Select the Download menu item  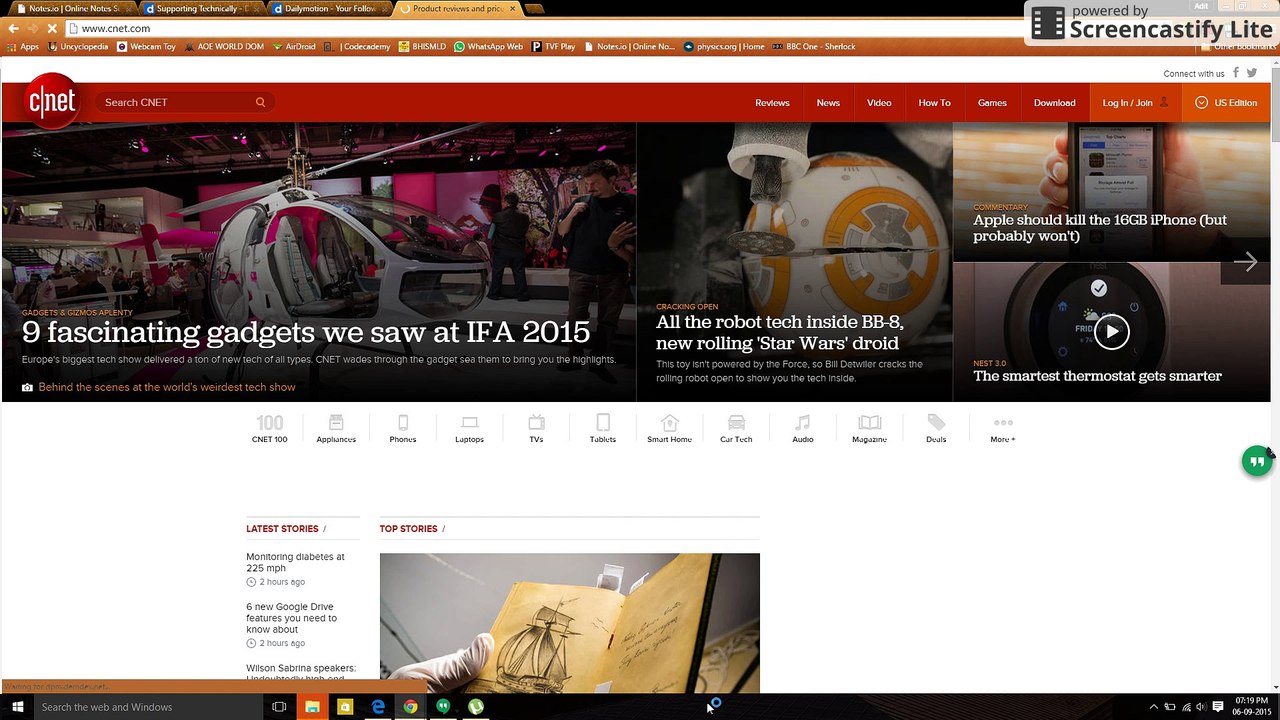(1055, 102)
